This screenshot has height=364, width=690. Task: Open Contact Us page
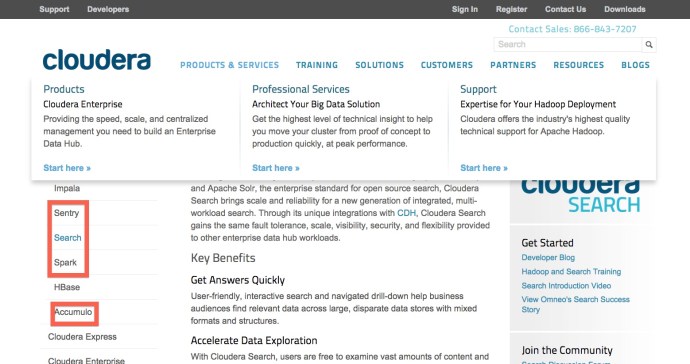[x=565, y=9]
